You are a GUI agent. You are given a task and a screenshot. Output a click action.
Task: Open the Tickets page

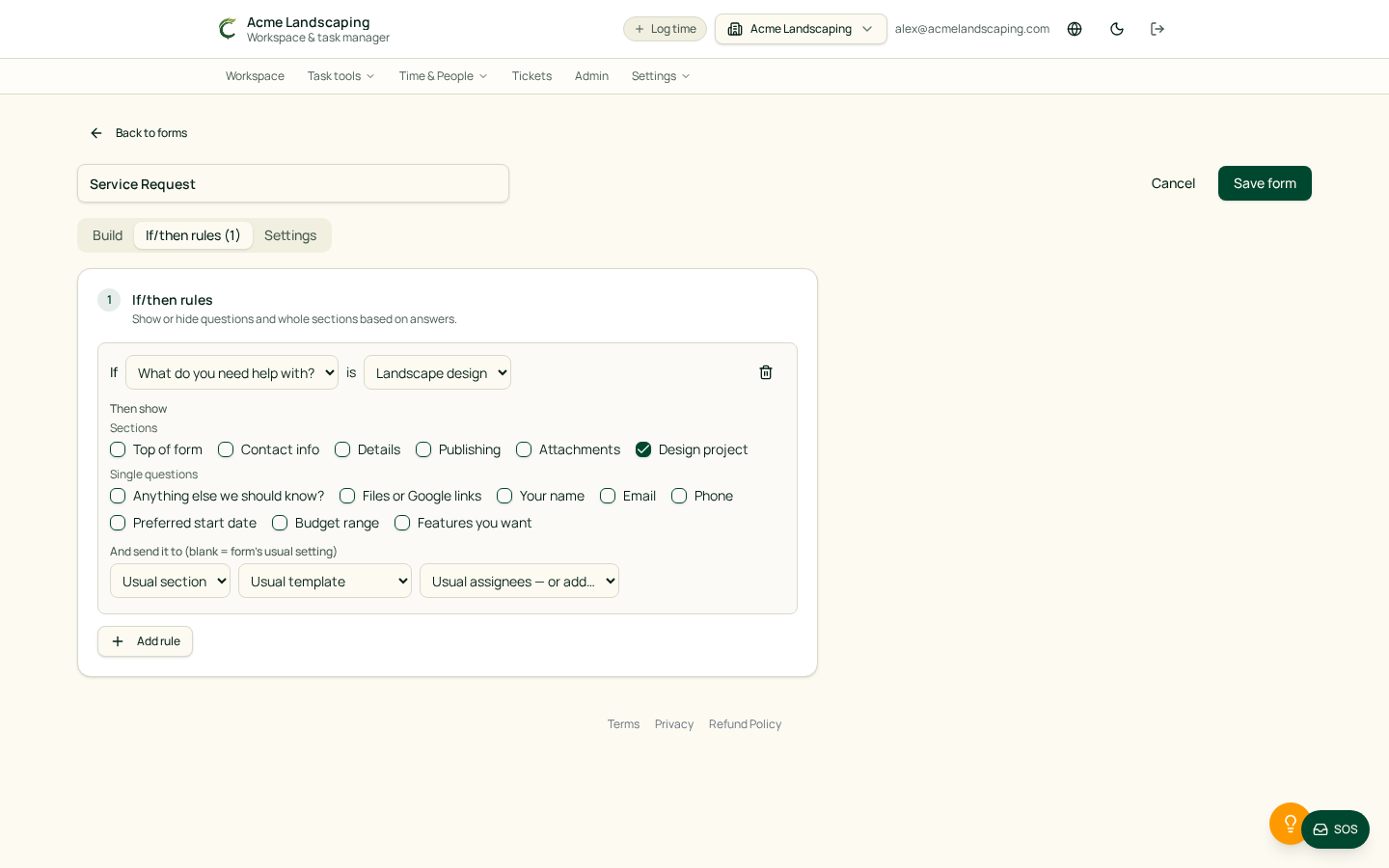(531, 76)
